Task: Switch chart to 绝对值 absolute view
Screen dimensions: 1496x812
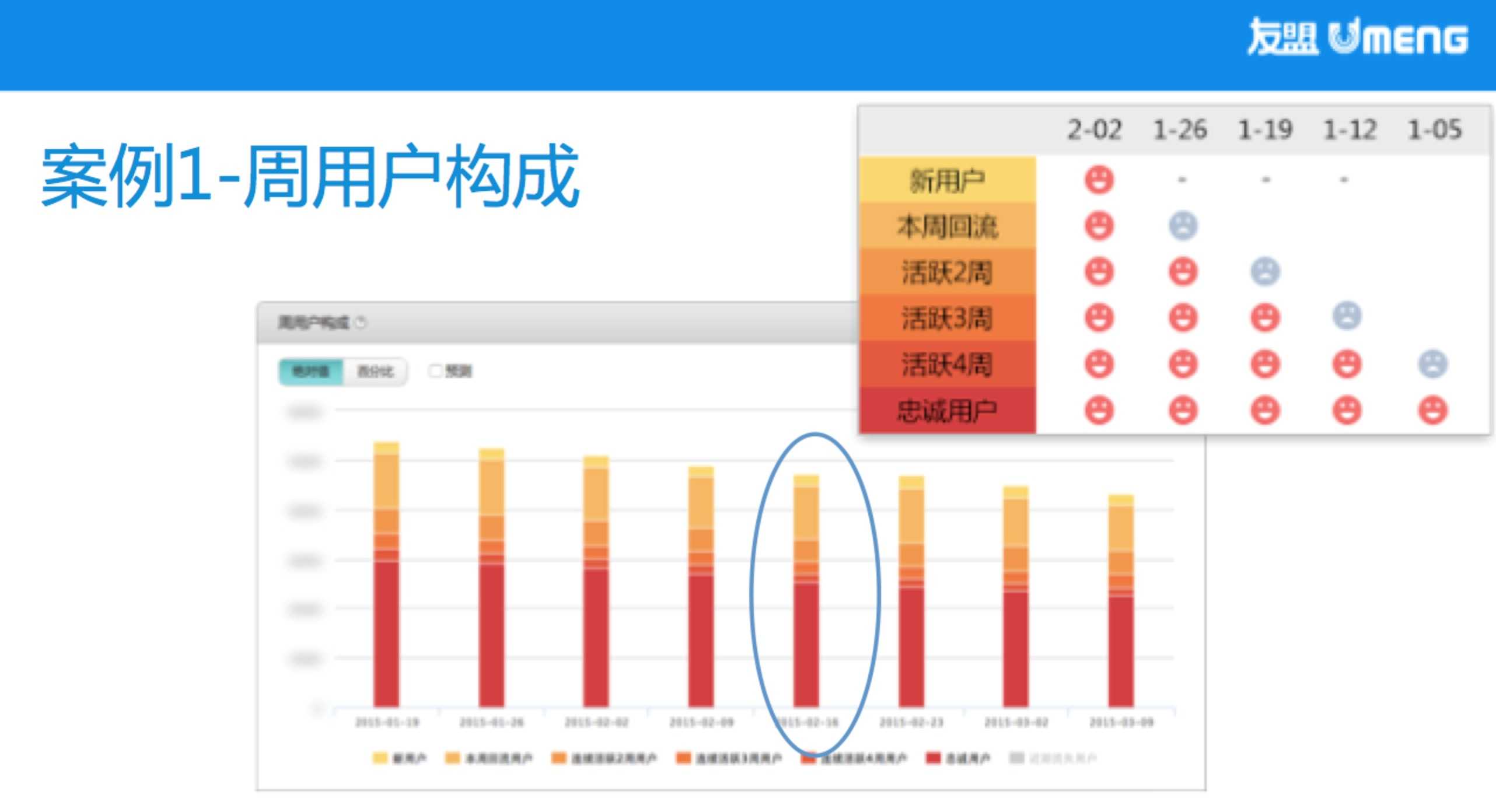Action: pos(311,372)
